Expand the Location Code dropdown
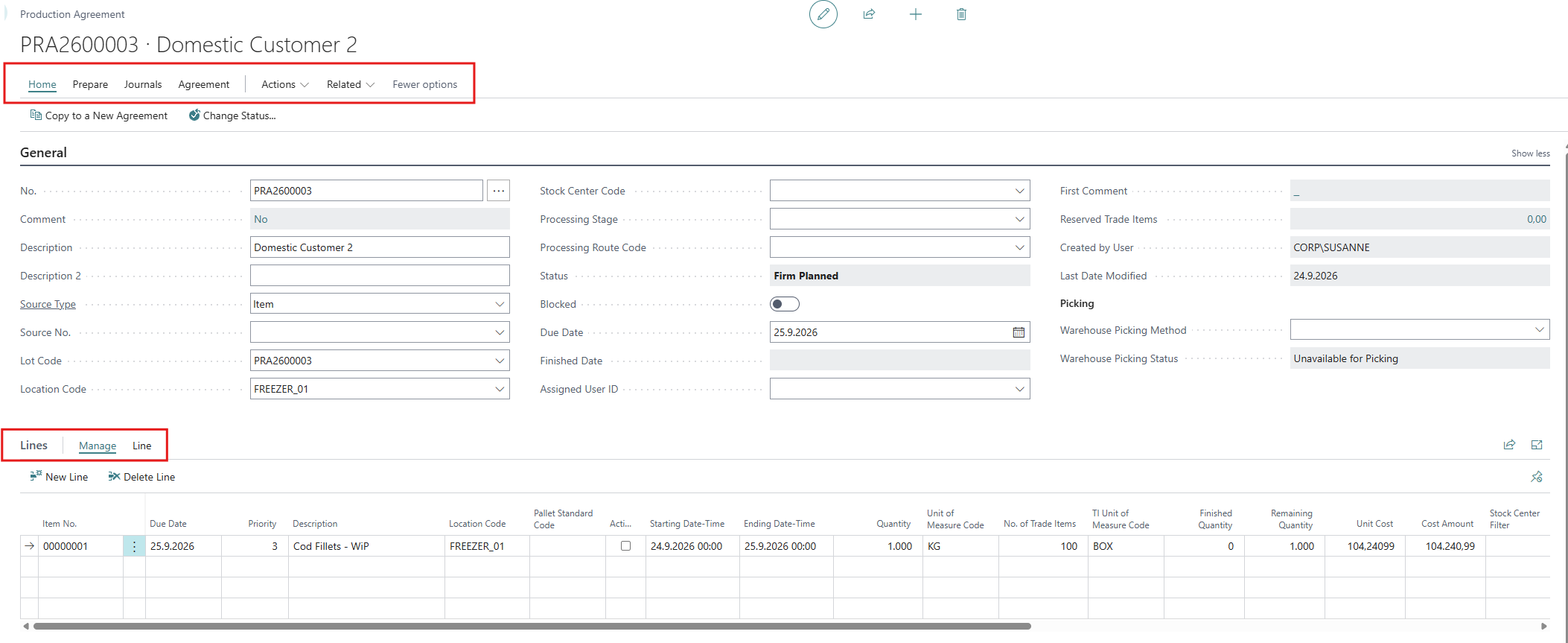 [500, 389]
